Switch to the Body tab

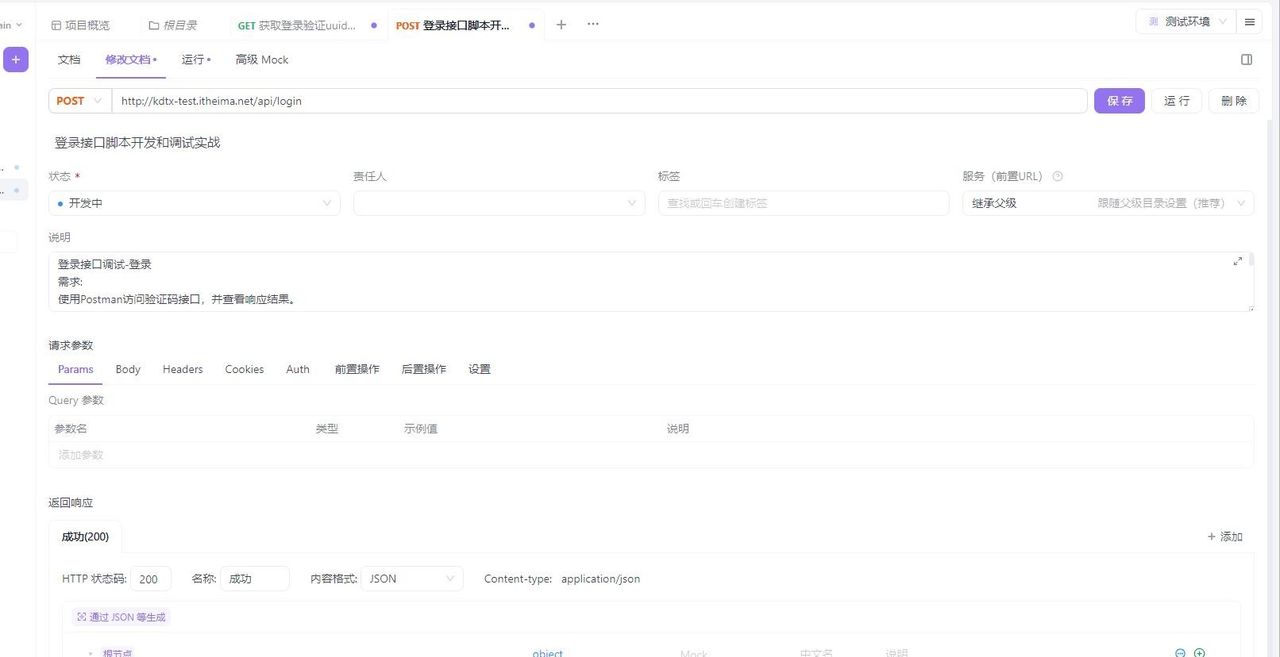tap(127, 369)
